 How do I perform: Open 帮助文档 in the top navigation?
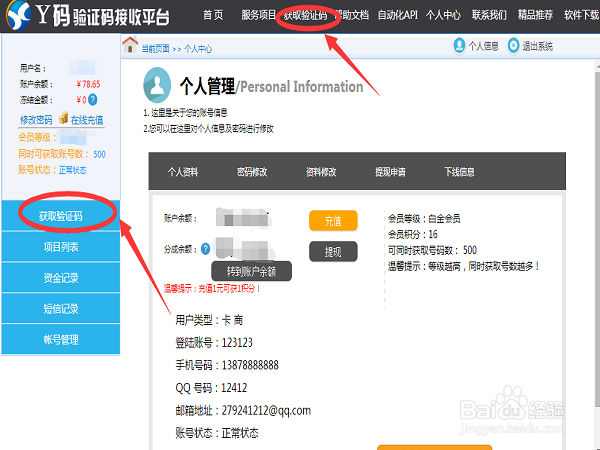pos(352,15)
